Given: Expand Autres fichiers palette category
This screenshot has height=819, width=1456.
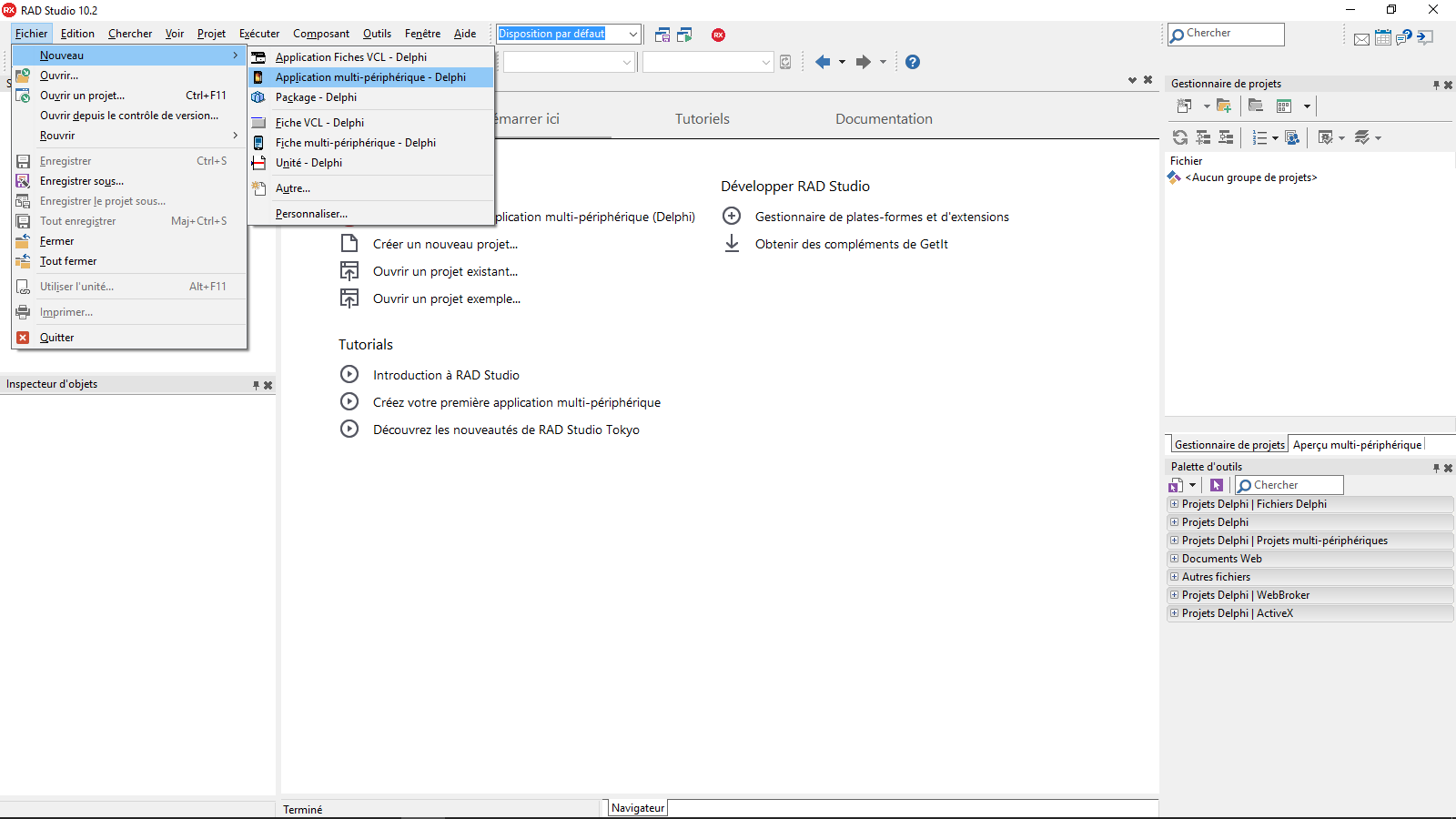Looking at the screenshot, I should coord(1174,576).
